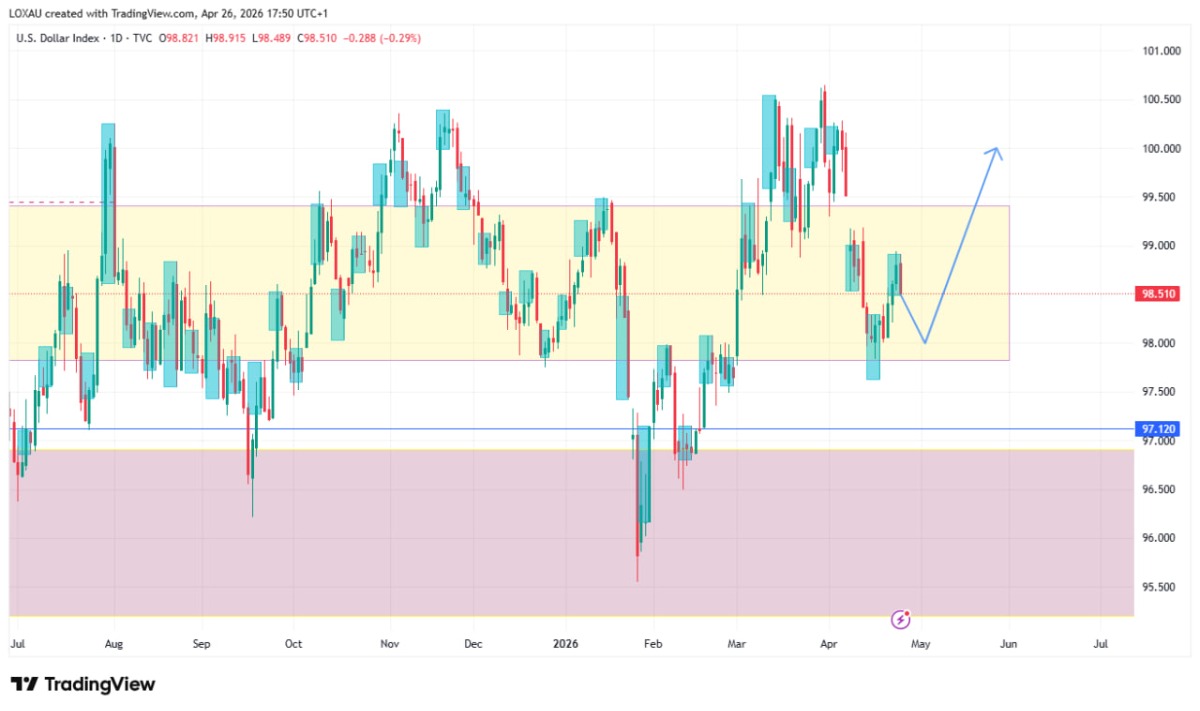
Task: Select the pink demand zone rectangle
Action: pyautogui.click(x=570, y=533)
